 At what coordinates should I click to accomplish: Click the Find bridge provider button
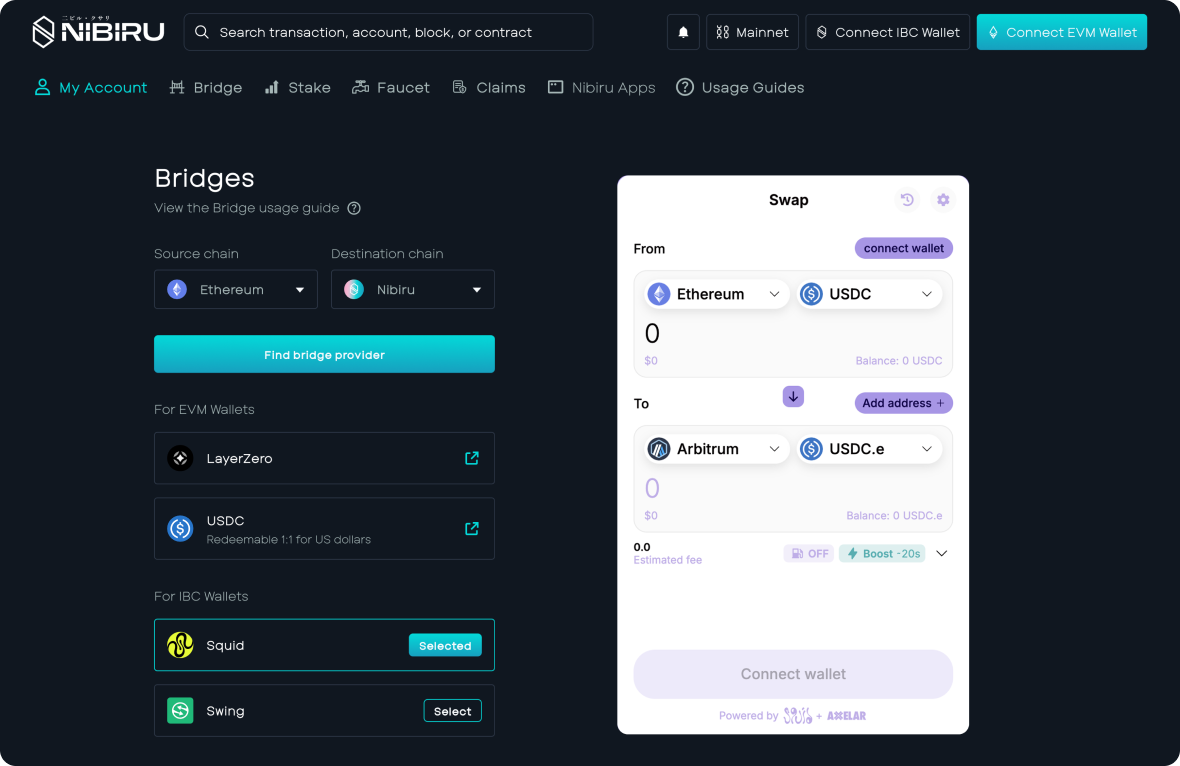(x=324, y=354)
